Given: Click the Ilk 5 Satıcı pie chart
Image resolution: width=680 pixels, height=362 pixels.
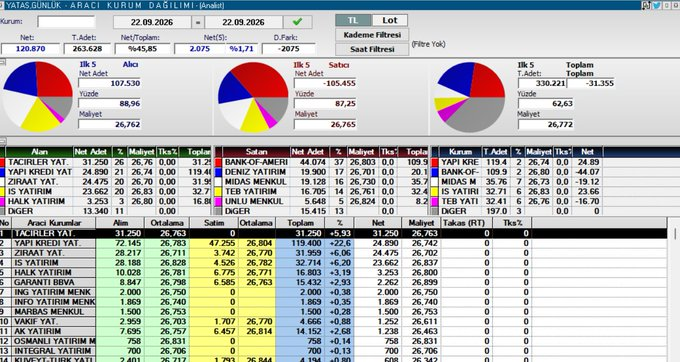Looking at the screenshot, I should (253, 97).
